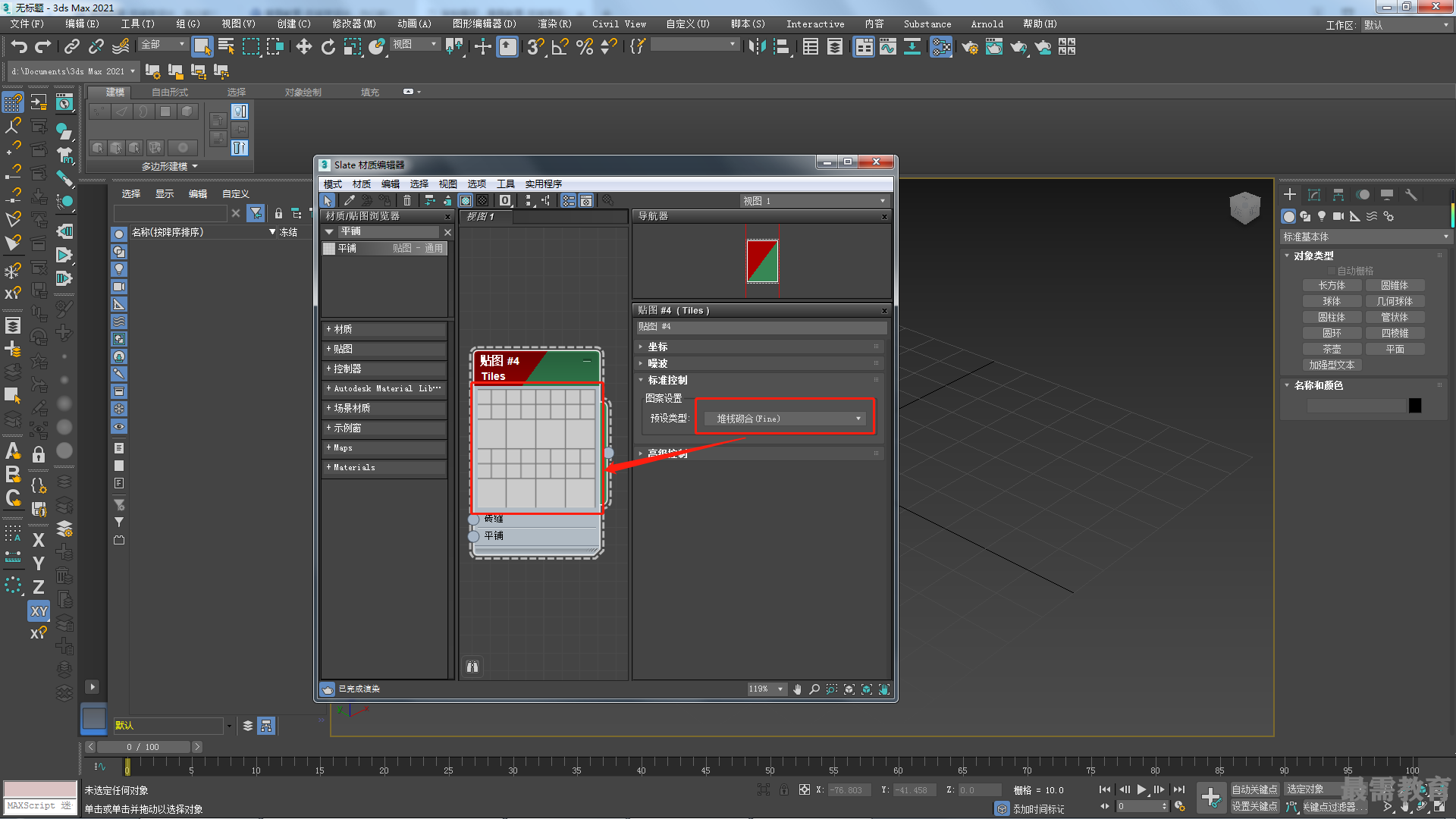Click the delete trash icon in Slate toolbar

pyautogui.click(x=407, y=200)
